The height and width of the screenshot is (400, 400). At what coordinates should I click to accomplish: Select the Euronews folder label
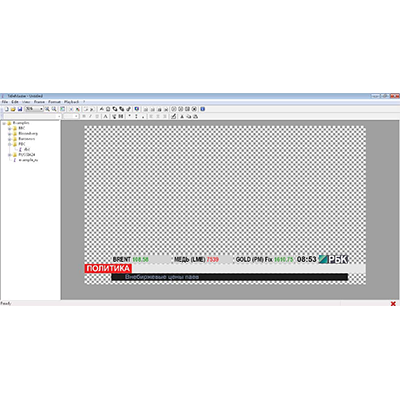27,139
